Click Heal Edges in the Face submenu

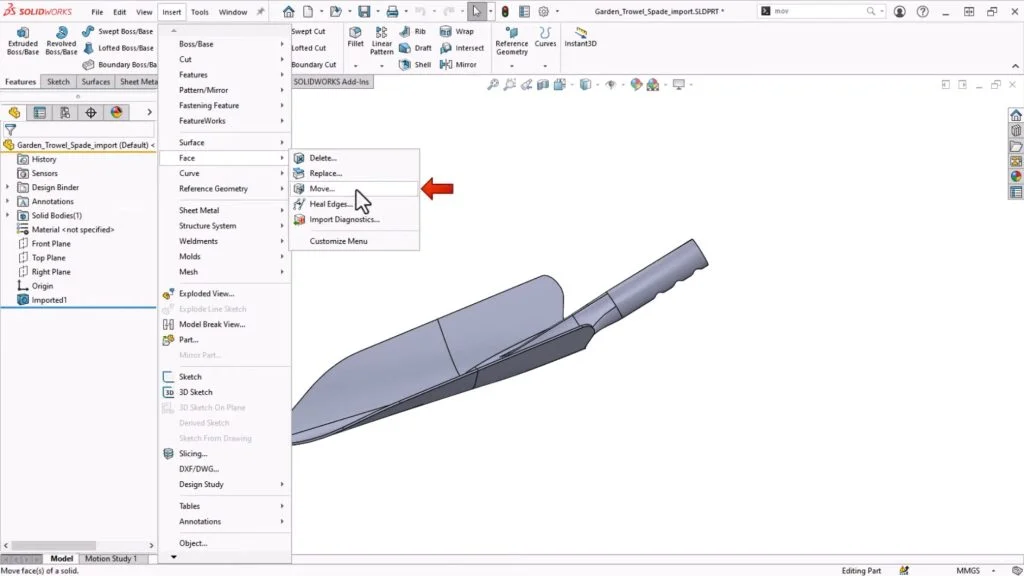coord(329,203)
